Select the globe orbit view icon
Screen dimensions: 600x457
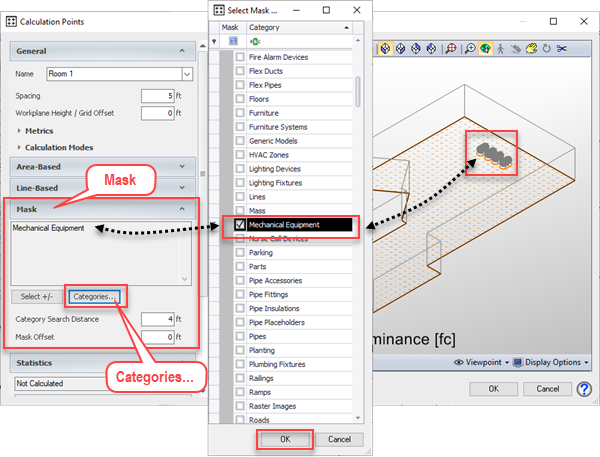point(485,47)
